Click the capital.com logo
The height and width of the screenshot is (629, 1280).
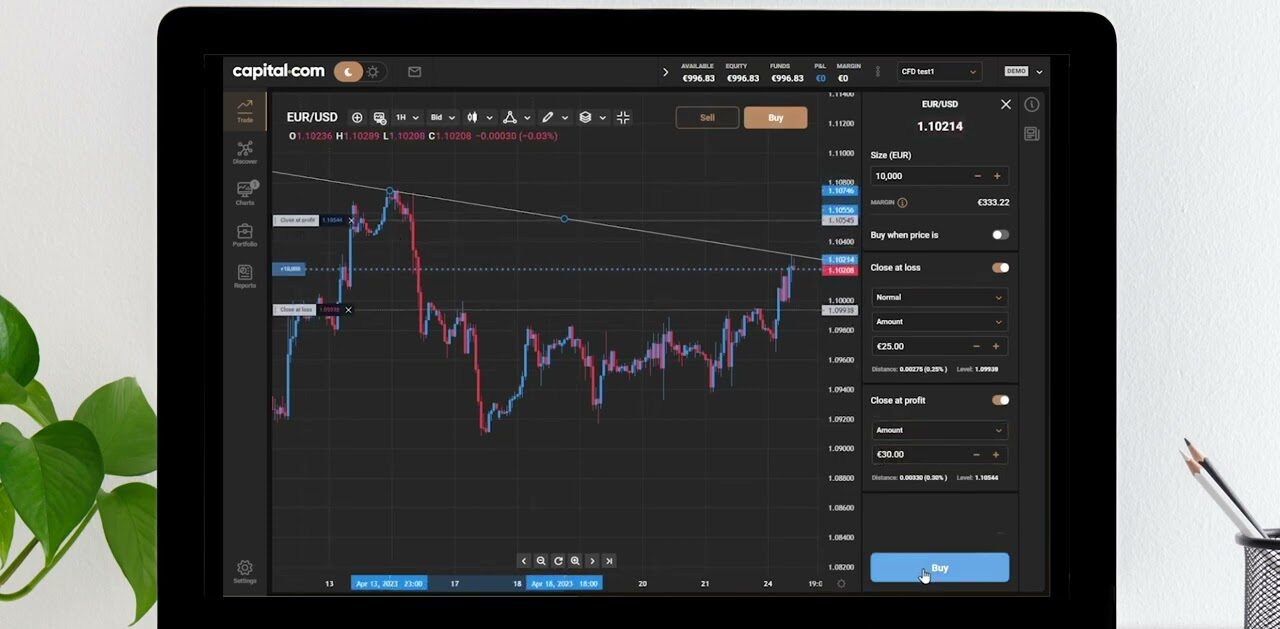pyautogui.click(x=278, y=71)
